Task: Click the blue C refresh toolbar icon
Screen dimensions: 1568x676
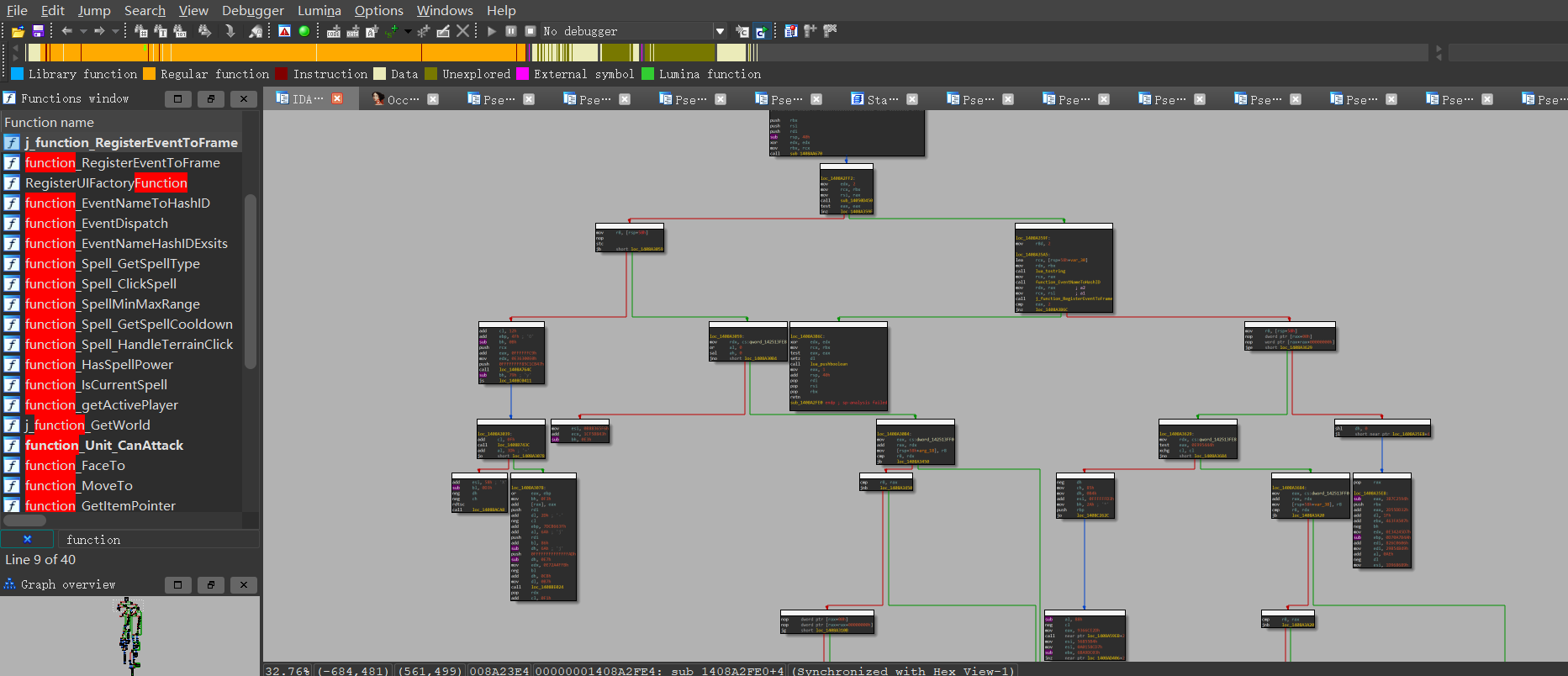Action: point(761,31)
